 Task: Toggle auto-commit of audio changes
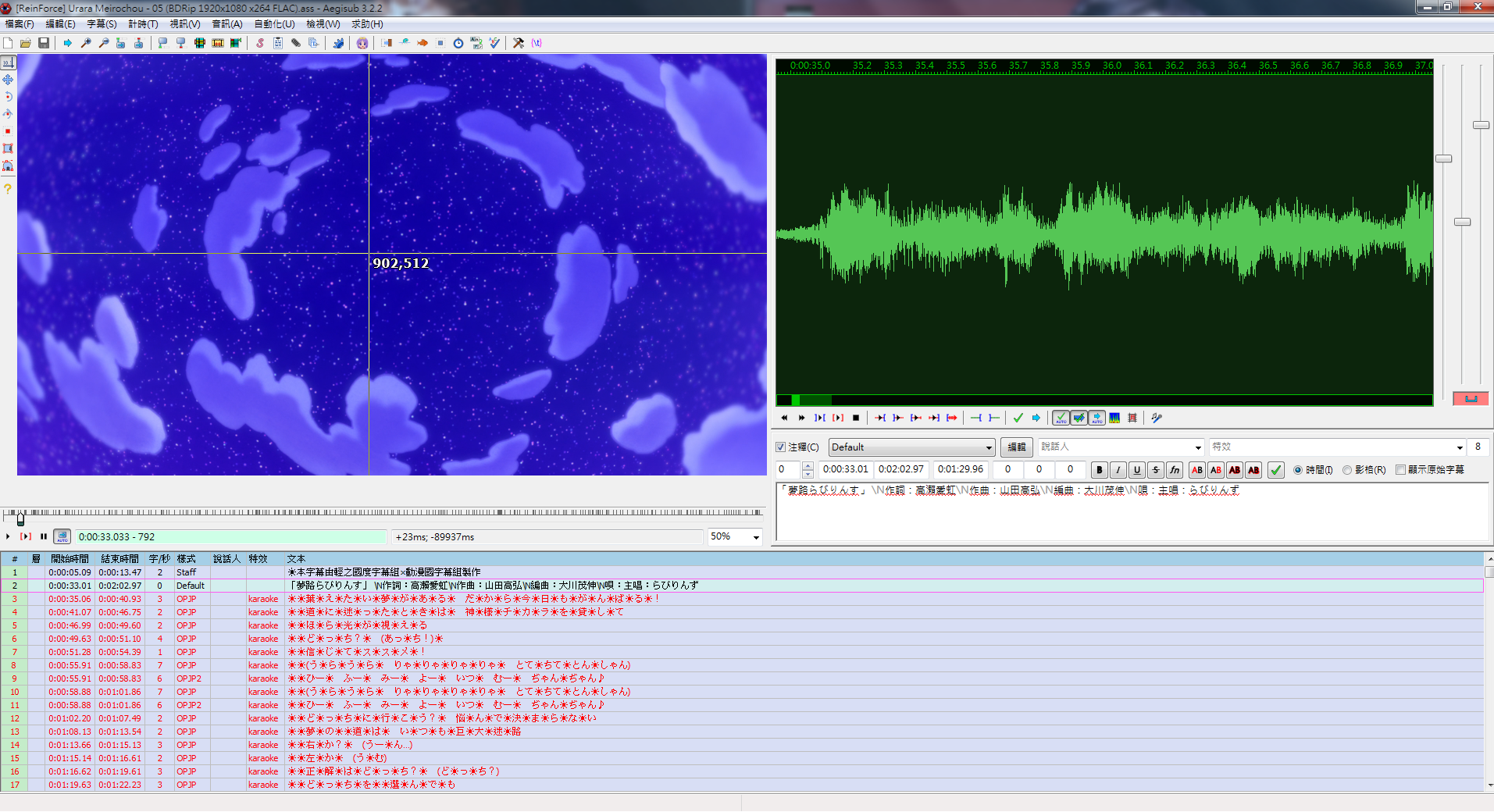click(x=1061, y=418)
